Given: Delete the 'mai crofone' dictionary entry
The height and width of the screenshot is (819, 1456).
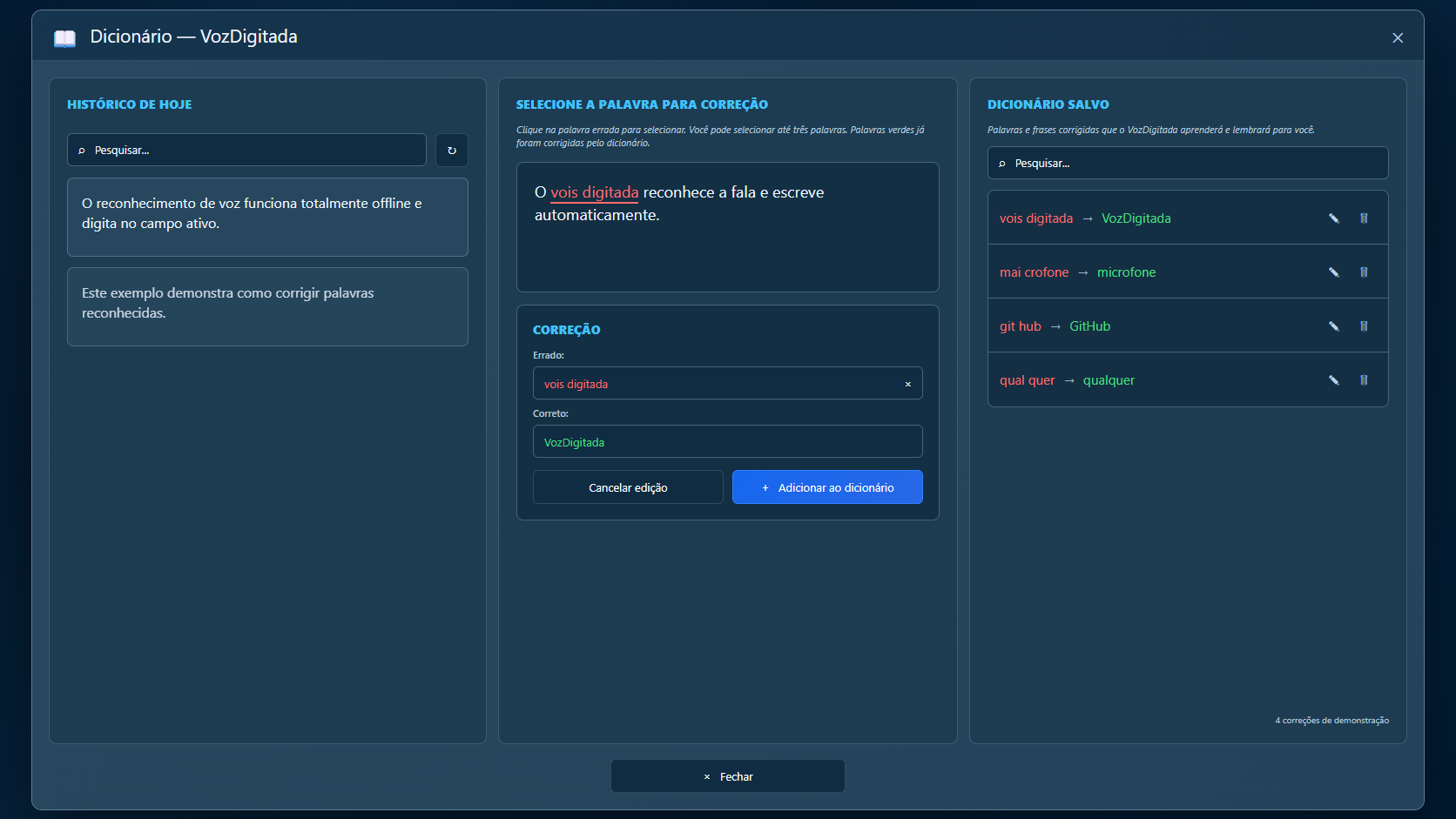Looking at the screenshot, I should (x=1364, y=272).
